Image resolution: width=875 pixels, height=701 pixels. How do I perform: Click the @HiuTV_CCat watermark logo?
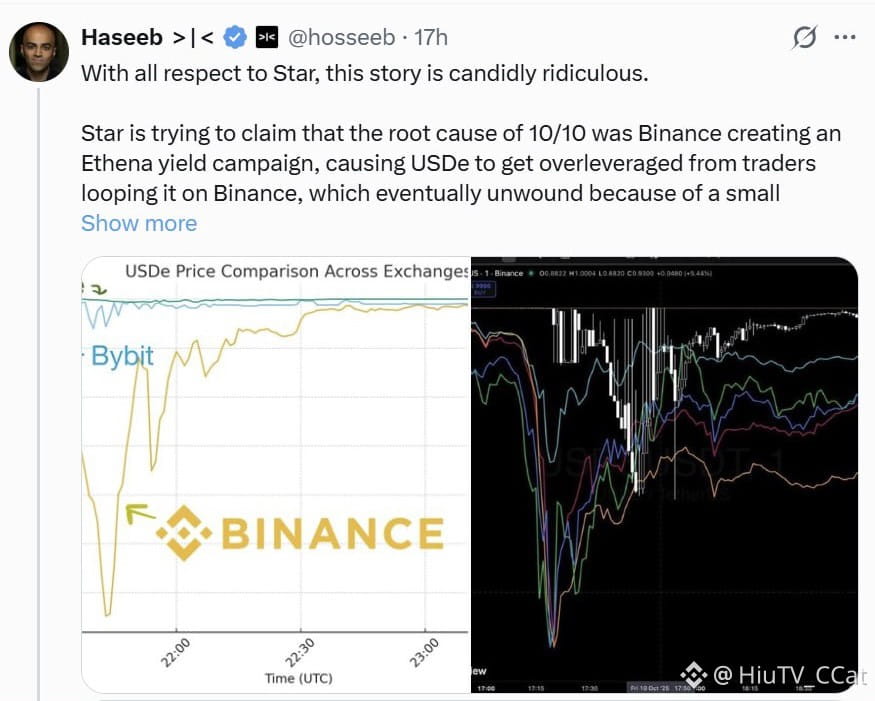coord(775,675)
